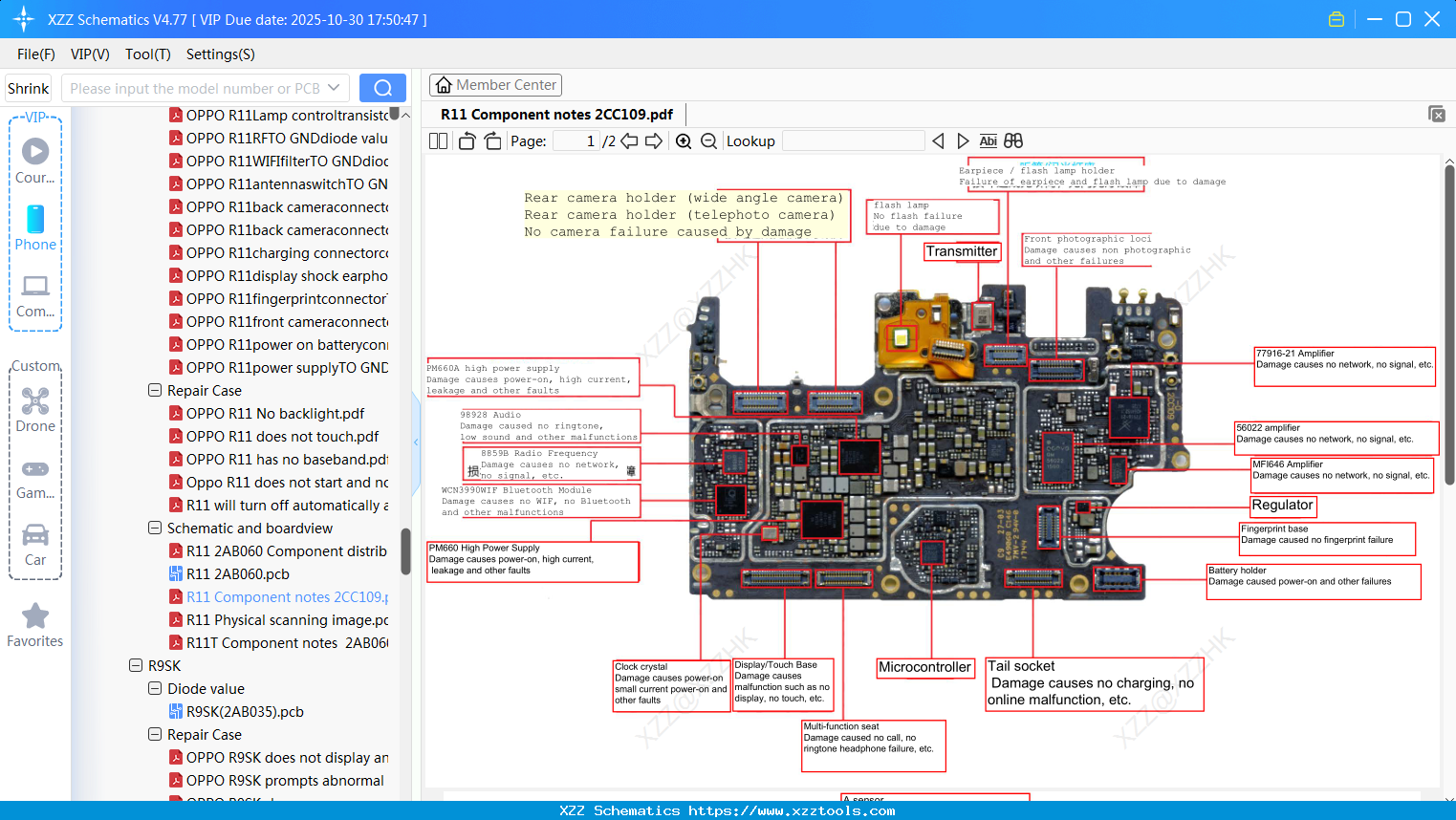Go to the next page with the arrow icon
This screenshot has width=1456, height=820.
coord(653,140)
